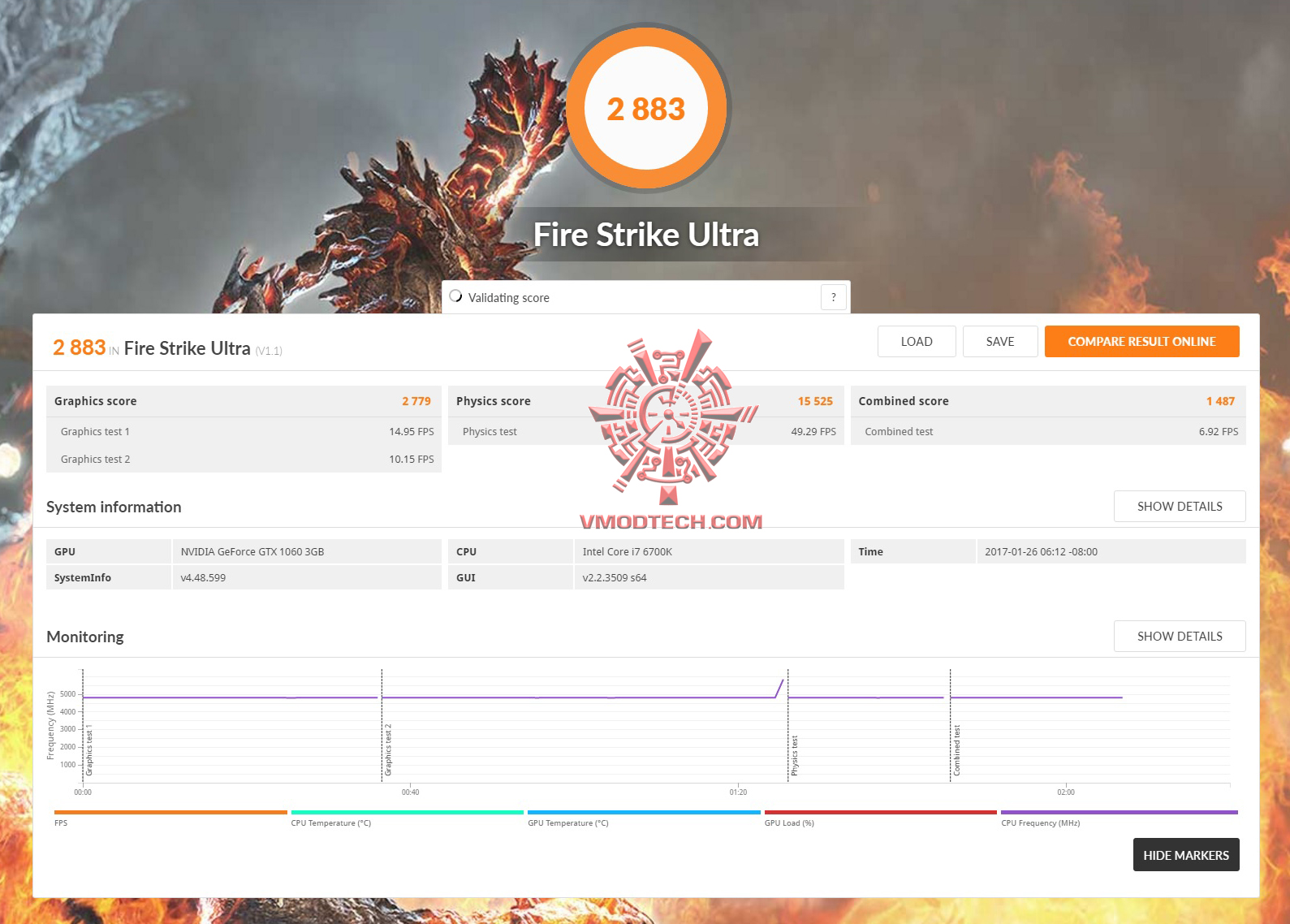1290x924 pixels.
Task: Click the Graphics test 1 chart marker
Action: (x=89, y=750)
